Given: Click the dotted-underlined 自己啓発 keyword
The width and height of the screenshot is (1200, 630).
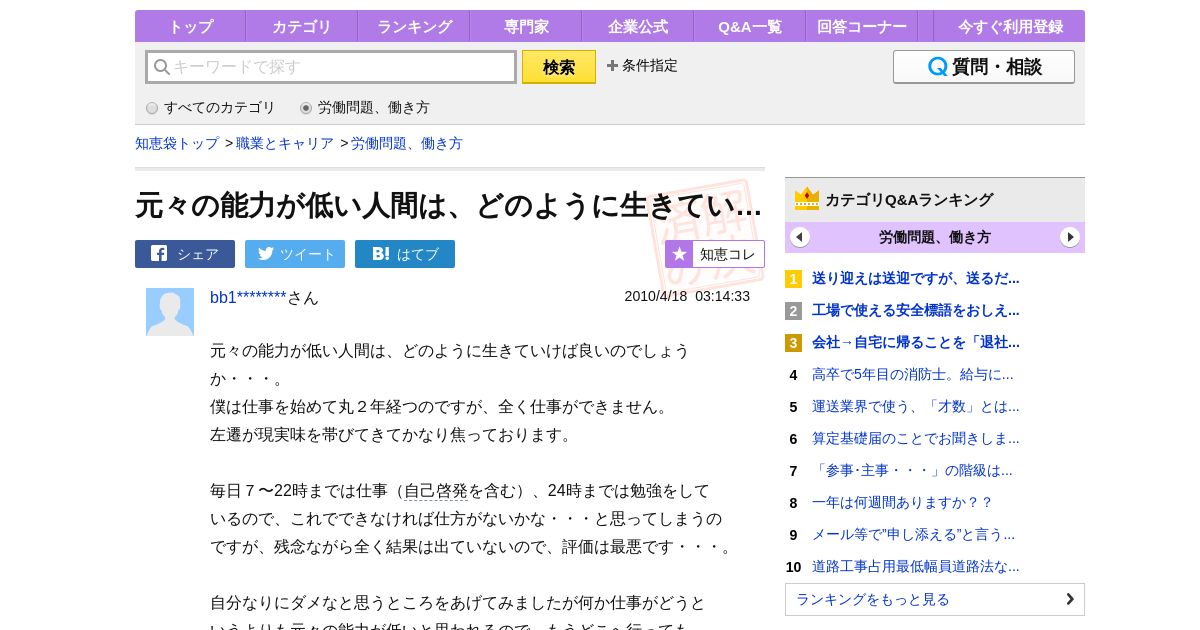Looking at the screenshot, I should pyautogui.click(x=436, y=491).
